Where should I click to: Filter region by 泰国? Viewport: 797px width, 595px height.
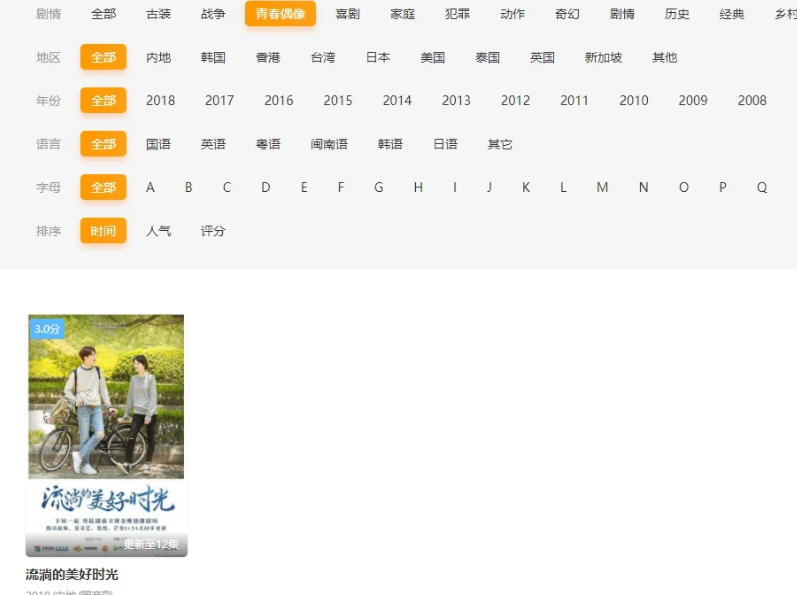point(487,57)
